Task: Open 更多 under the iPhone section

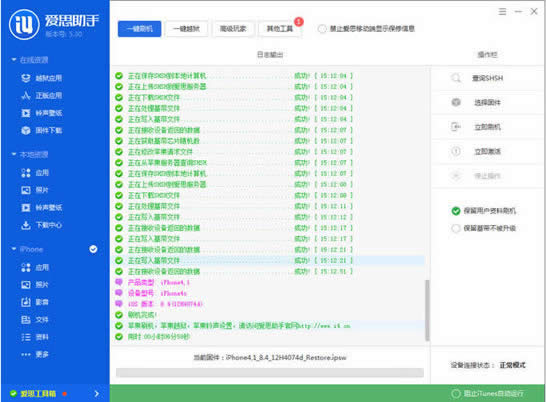Action: point(35,354)
